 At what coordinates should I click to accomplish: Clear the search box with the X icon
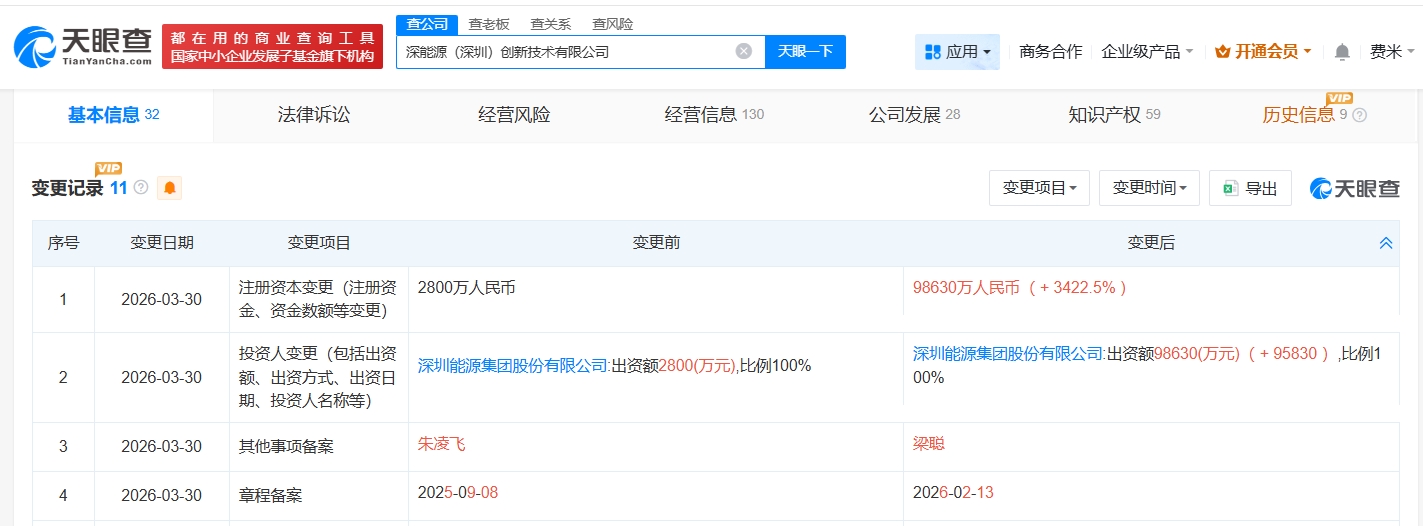click(x=743, y=51)
